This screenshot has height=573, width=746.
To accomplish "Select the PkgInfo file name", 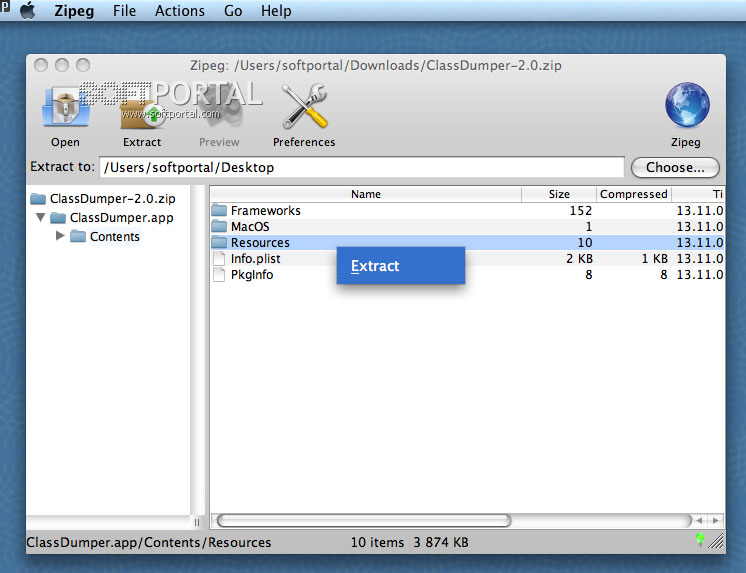I will [x=252, y=275].
